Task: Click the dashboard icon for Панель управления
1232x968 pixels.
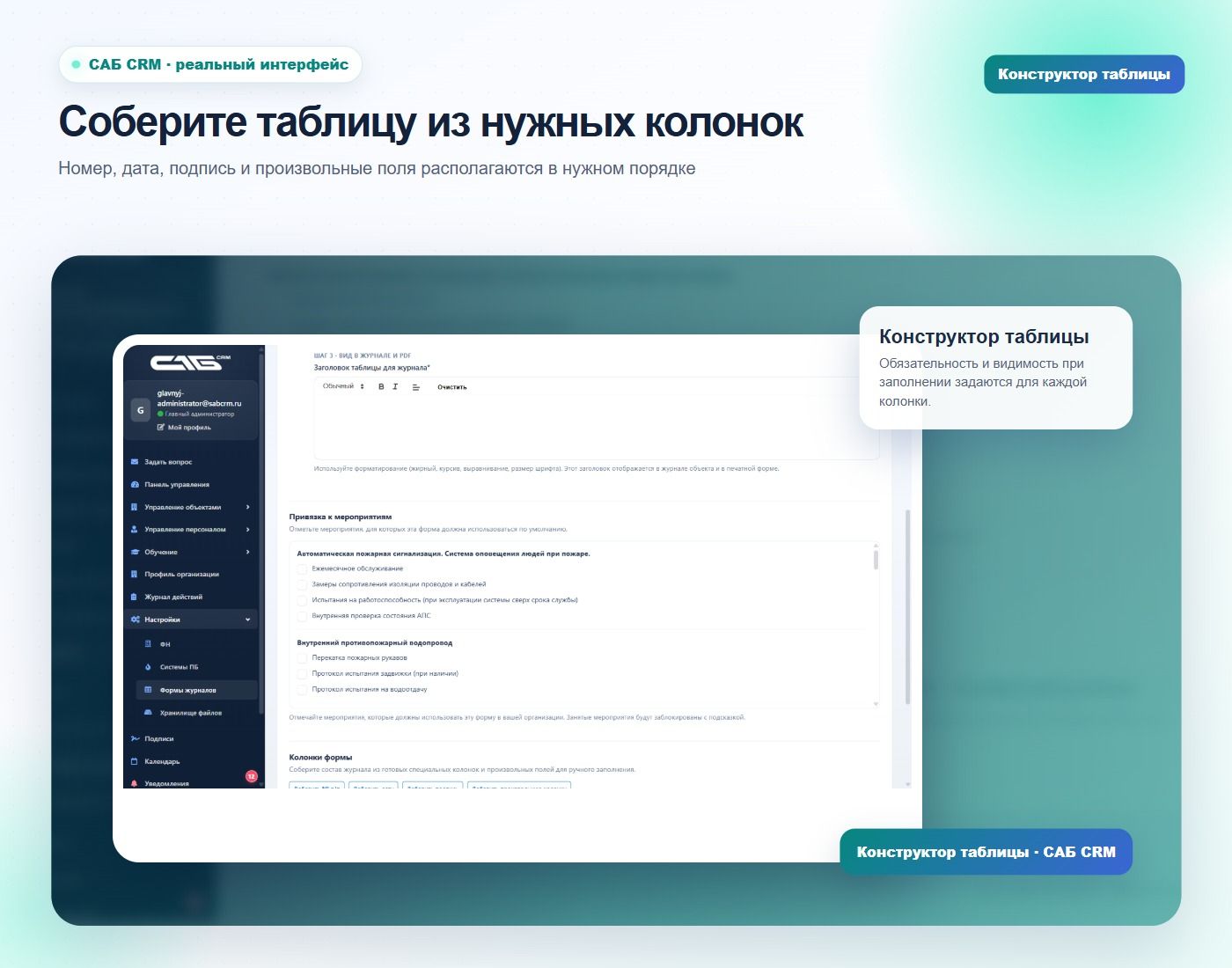Action: point(135,485)
